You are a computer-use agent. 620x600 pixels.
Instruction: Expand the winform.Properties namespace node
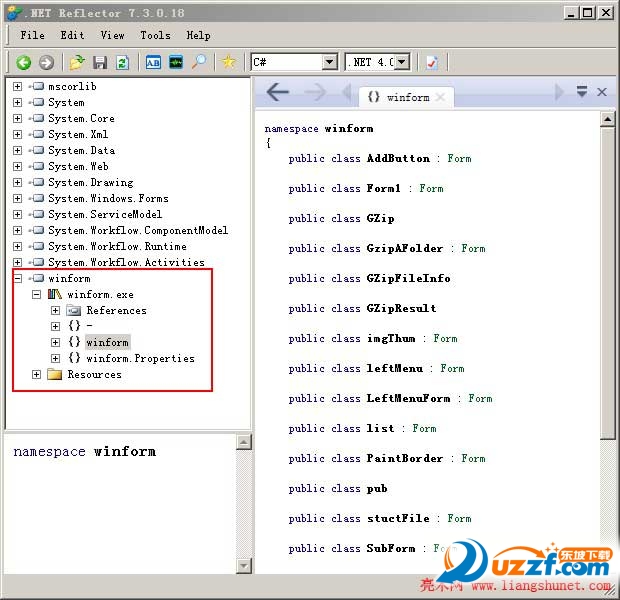[x=55, y=358]
